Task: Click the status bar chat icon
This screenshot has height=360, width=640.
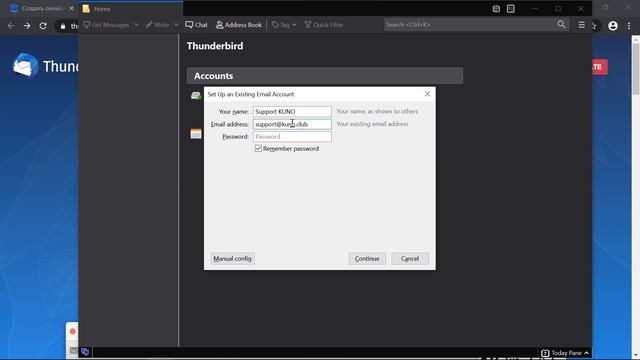Action: pos(85,352)
